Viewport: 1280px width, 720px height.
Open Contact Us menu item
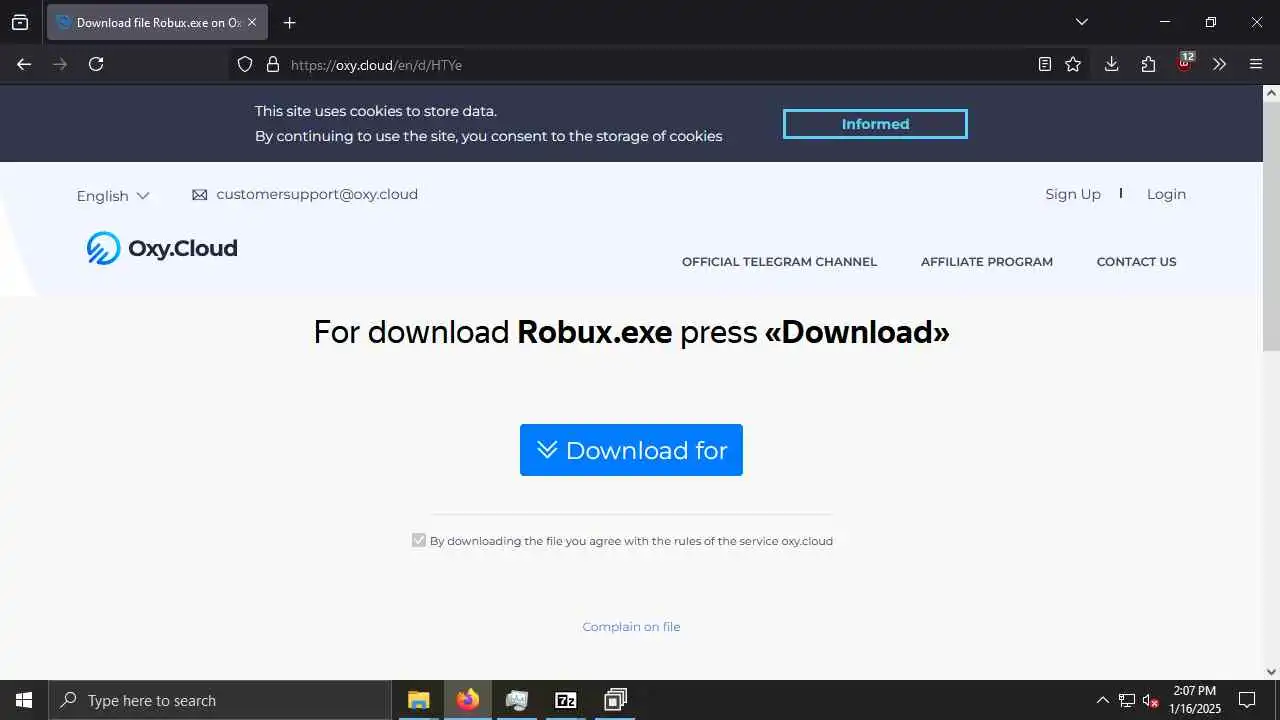point(1136,262)
